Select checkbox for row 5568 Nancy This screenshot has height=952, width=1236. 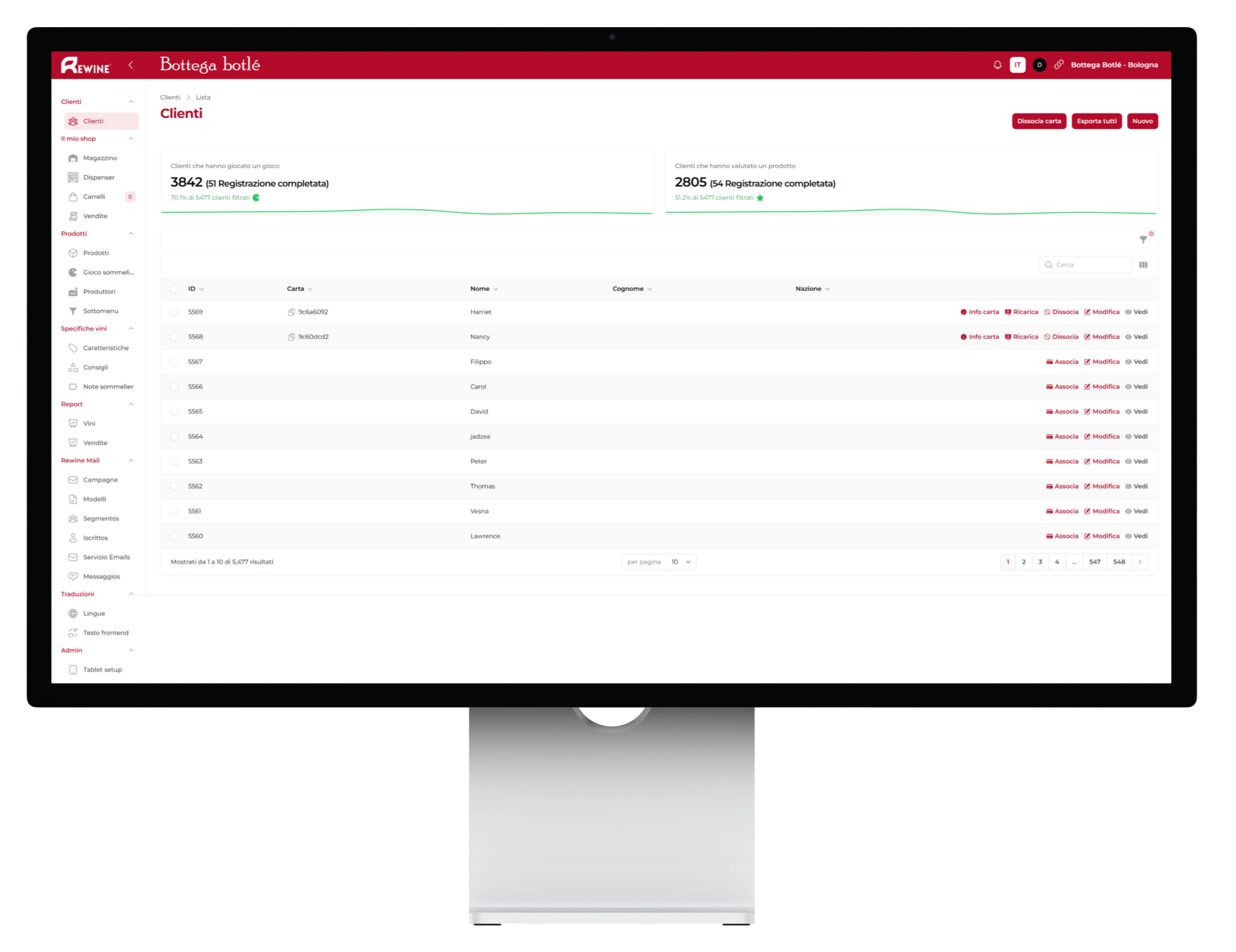click(175, 337)
